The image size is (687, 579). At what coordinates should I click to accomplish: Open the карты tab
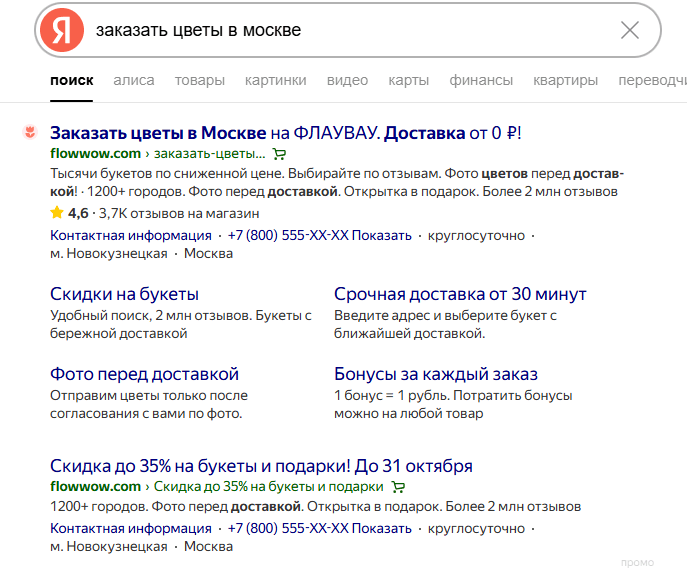408,81
